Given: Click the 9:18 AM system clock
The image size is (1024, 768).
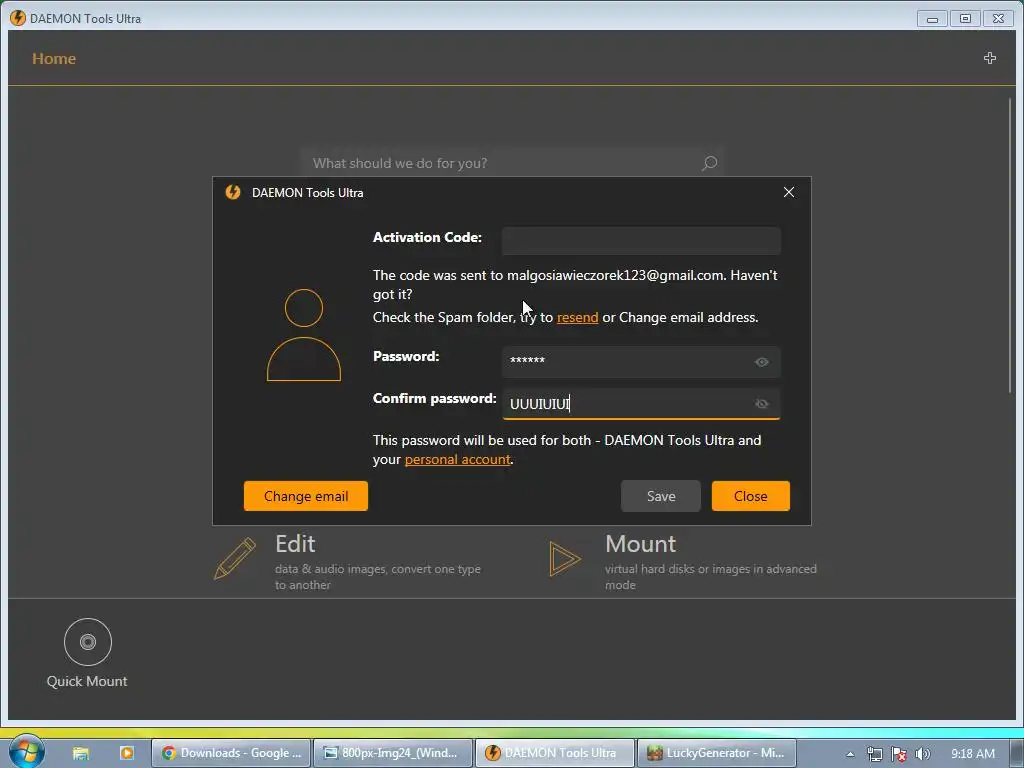Looking at the screenshot, I should coord(973,754).
